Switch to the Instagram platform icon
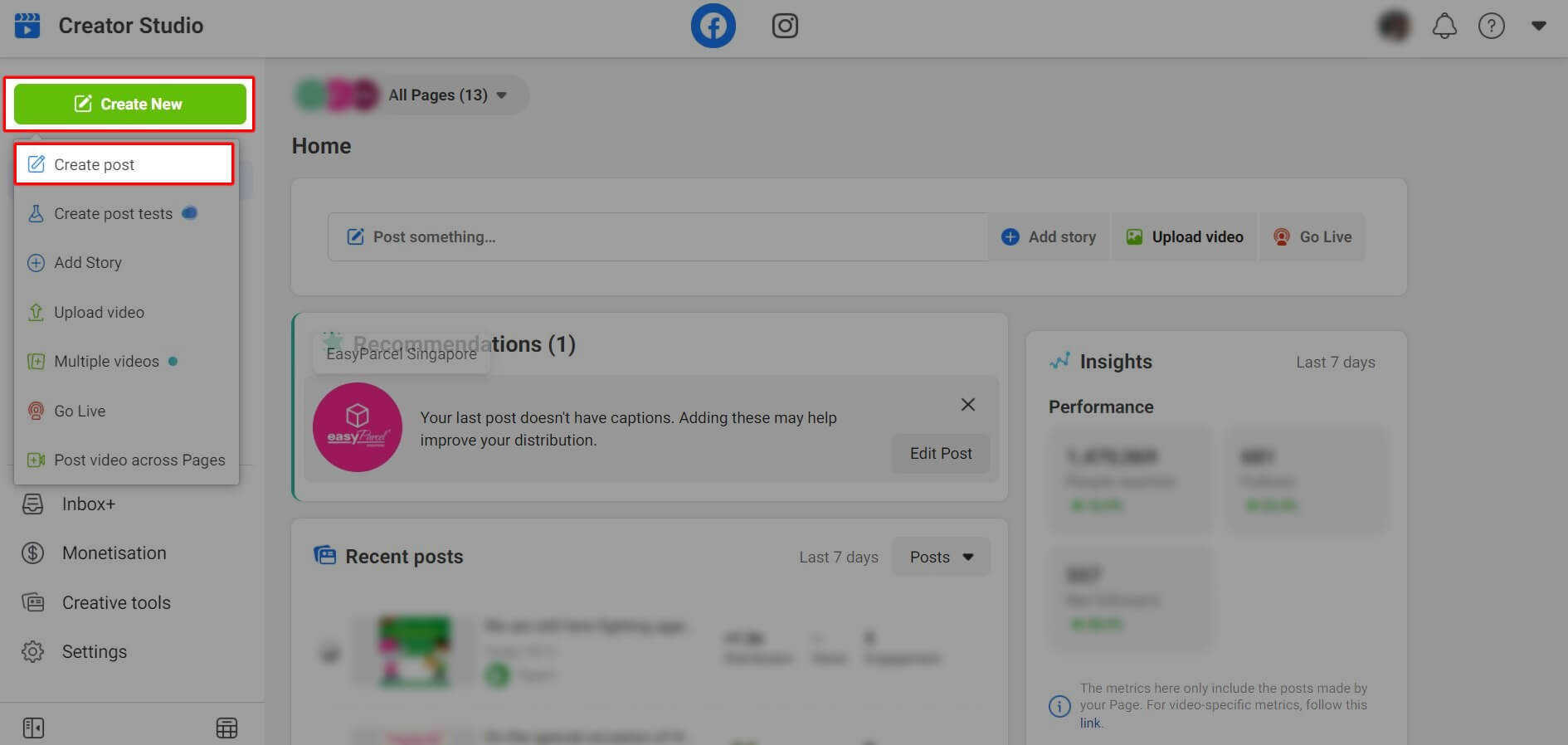1568x745 pixels. click(x=784, y=27)
